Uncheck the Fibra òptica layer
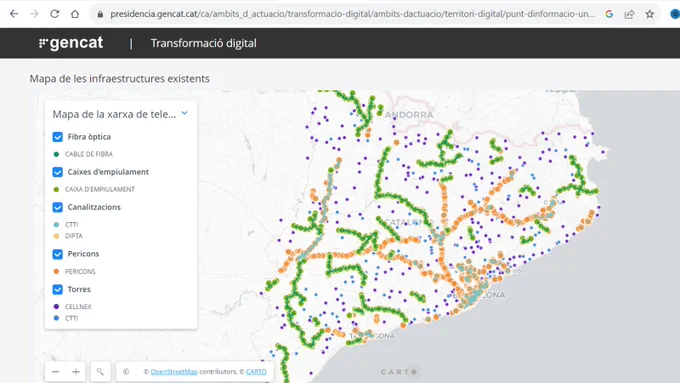Image resolution: width=680 pixels, height=383 pixels. [x=58, y=137]
